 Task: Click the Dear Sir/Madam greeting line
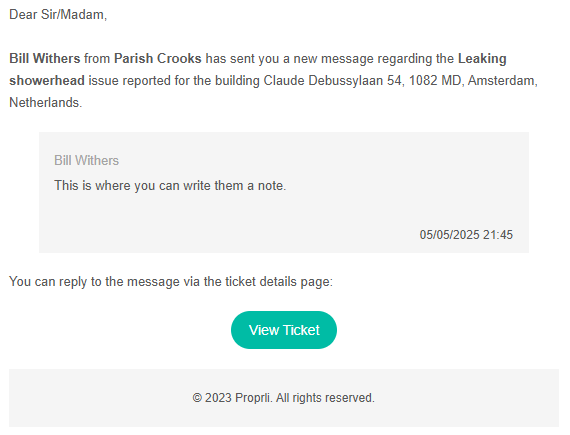click(58, 15)
